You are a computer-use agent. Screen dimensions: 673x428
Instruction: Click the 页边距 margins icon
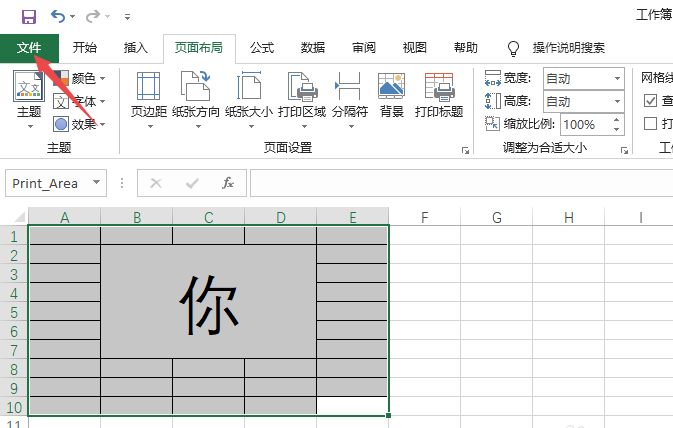tap(149, 86)
